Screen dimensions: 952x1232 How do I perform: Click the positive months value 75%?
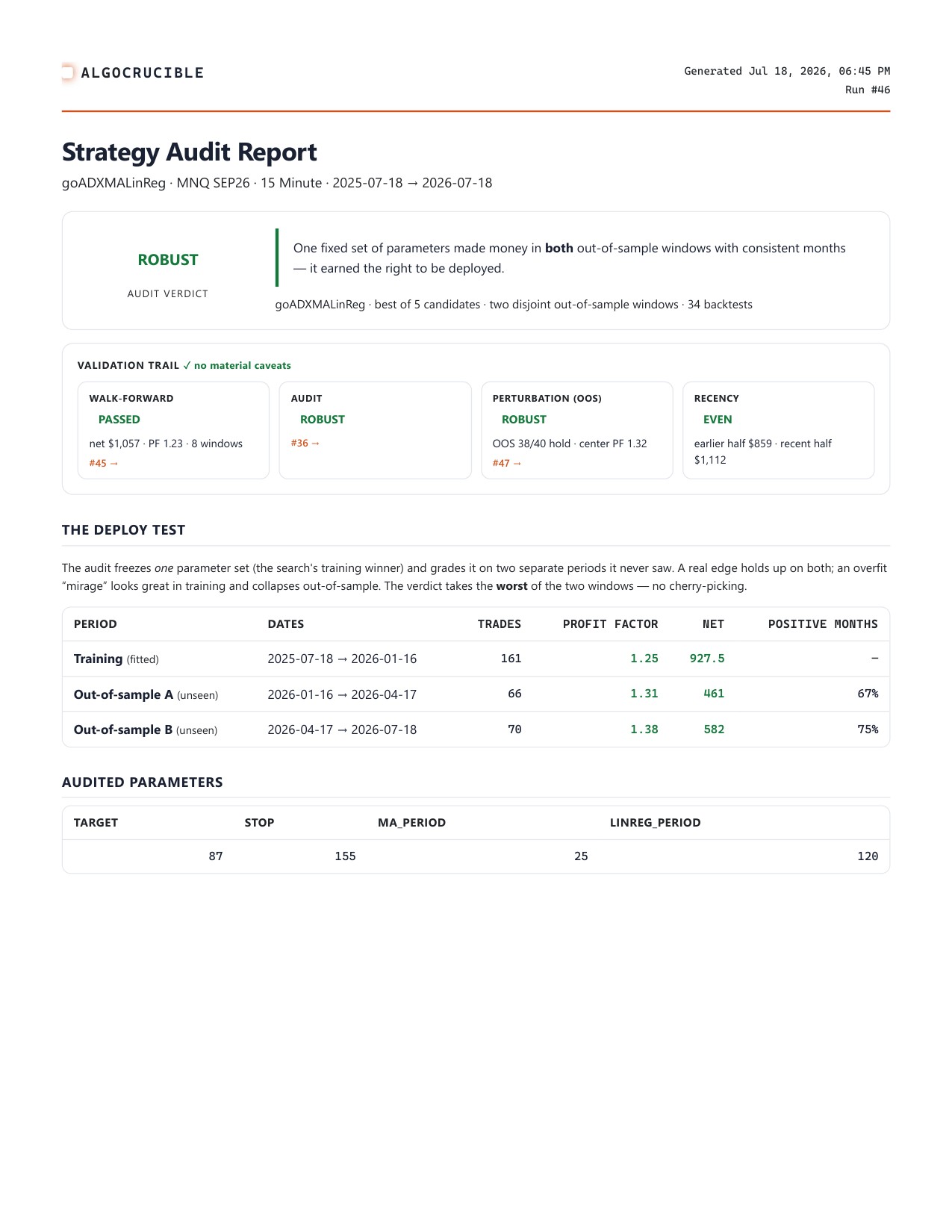[868, 729]
